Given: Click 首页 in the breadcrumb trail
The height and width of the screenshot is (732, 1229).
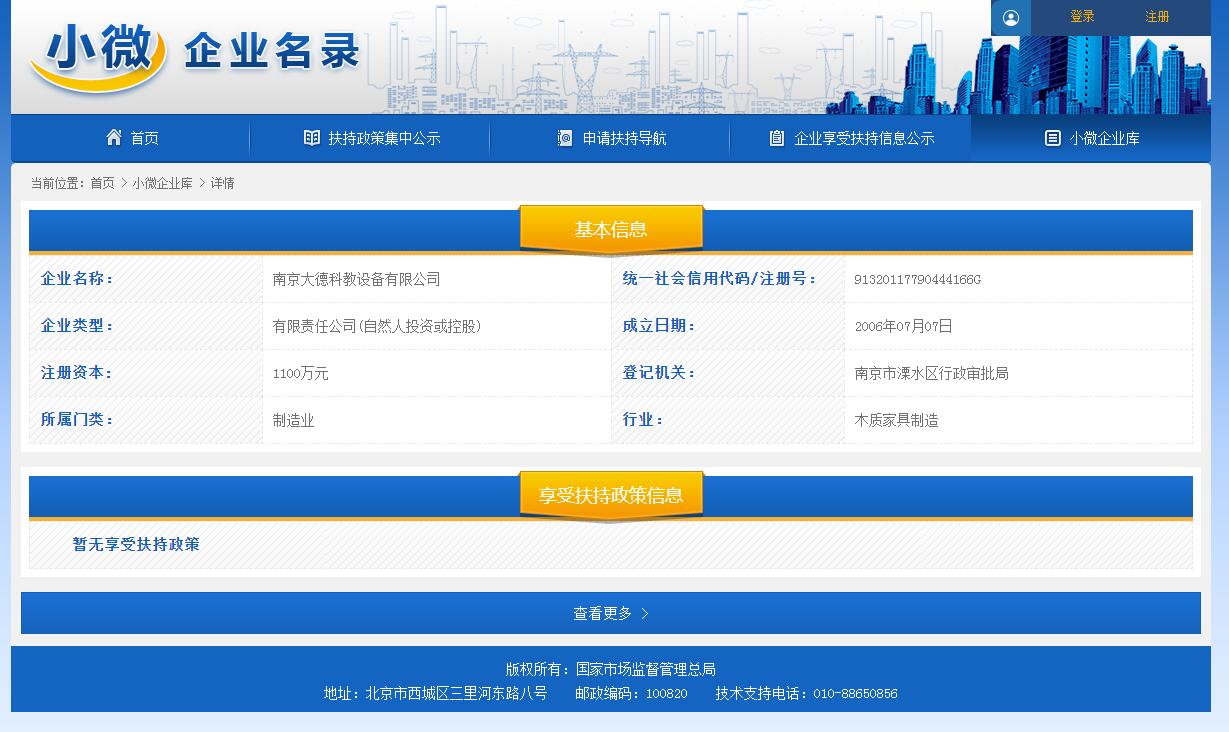Looking at the screenshot, I should (x=102, y=183).
